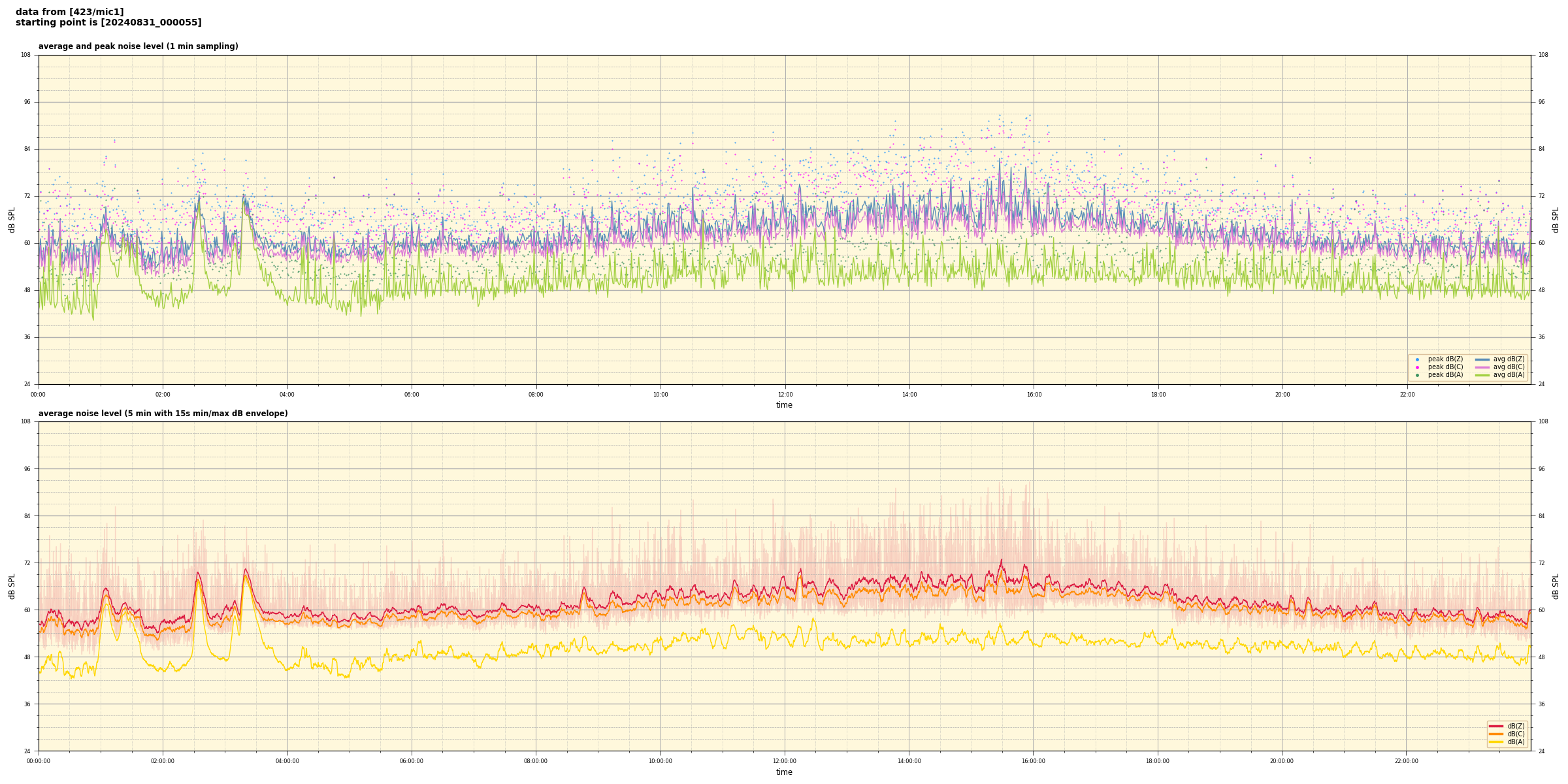This screenshot has height=784, width=1568.
Task: Click the 'average and peak noise level' chart title
Action: pyautogui.click(x=138, y=46)
